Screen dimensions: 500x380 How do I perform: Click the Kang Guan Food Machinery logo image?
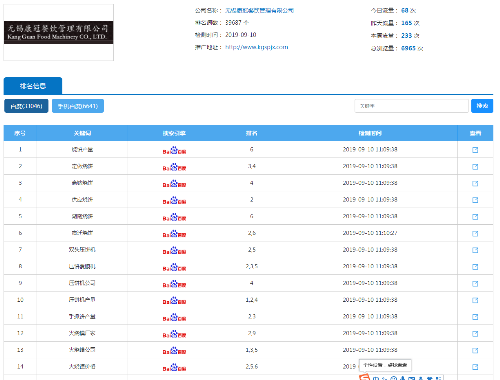(59, 32)
